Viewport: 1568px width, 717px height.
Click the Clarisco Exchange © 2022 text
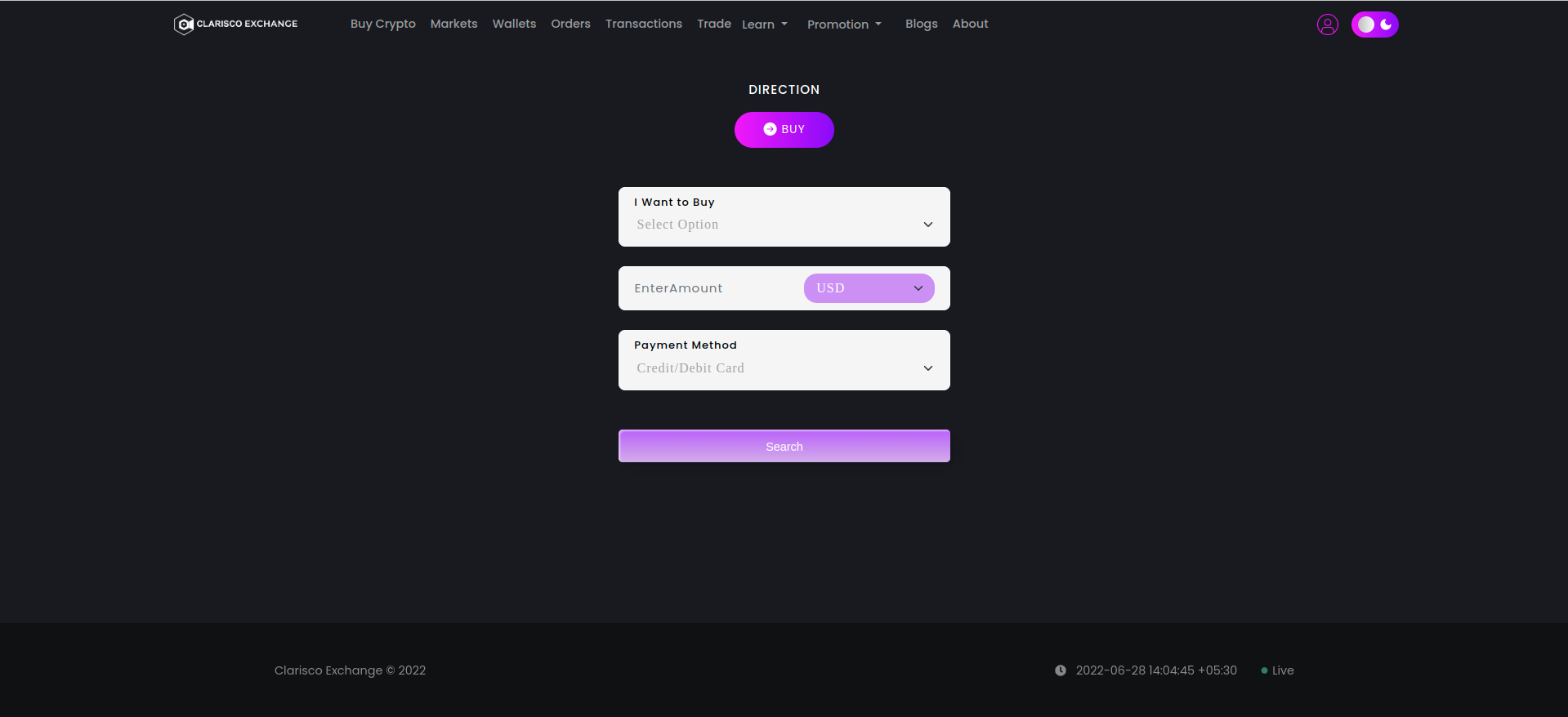[350, 670]
